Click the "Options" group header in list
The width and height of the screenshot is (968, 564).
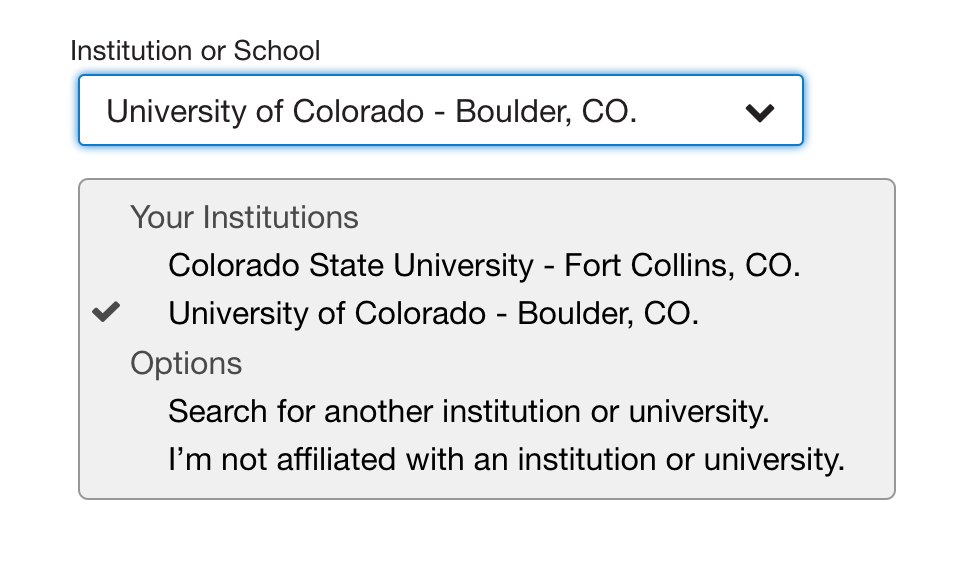(x=186, y=363)
